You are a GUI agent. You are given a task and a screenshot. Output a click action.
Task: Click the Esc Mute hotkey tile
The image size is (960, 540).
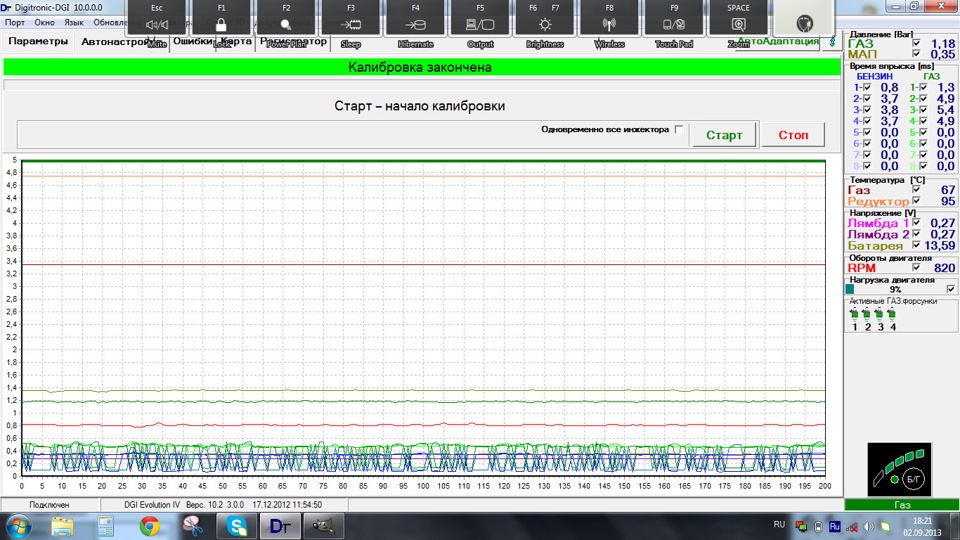coord(157,18)
